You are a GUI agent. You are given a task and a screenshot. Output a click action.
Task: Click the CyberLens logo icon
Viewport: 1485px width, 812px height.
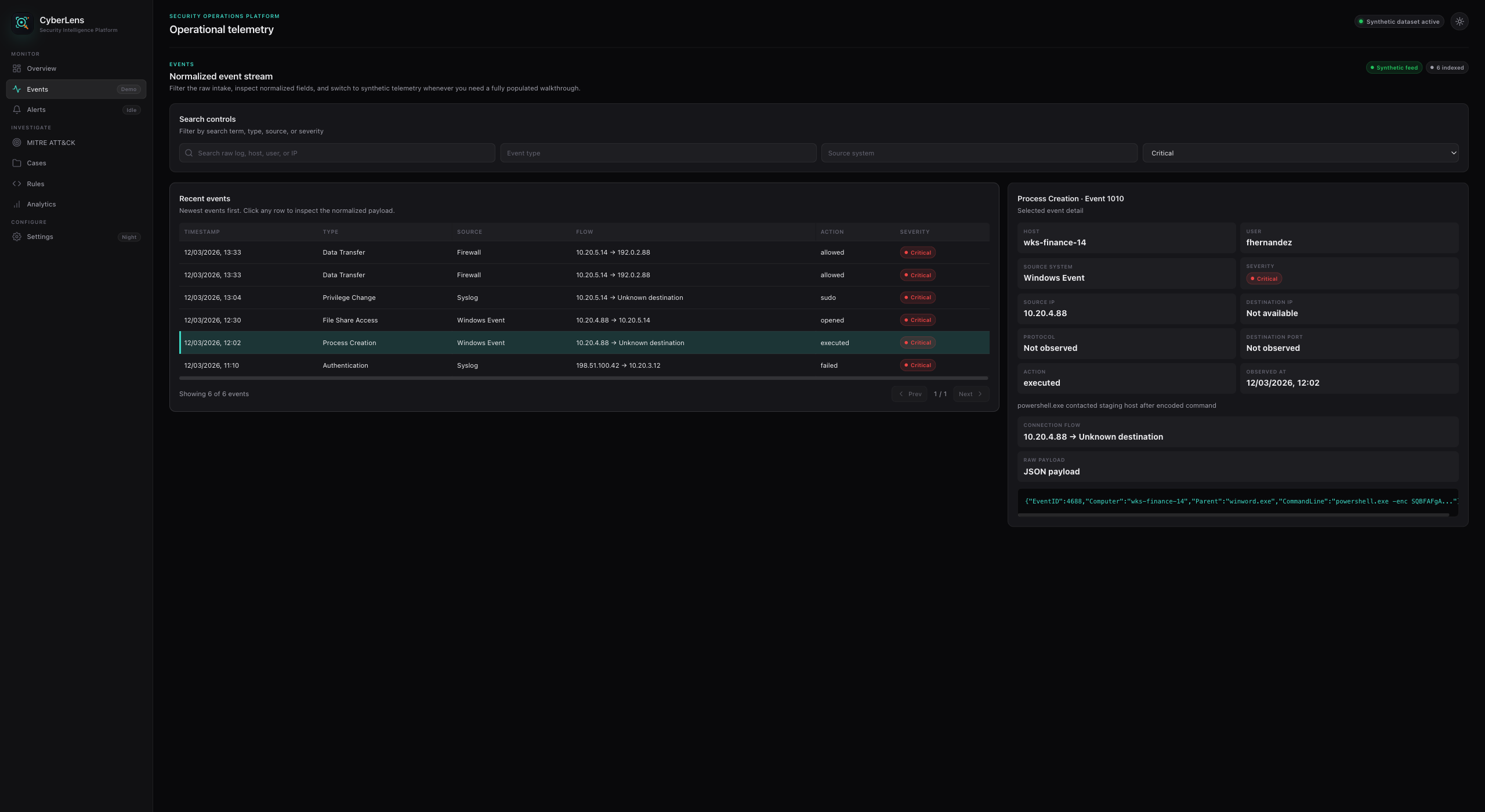[x=22, y=23]
